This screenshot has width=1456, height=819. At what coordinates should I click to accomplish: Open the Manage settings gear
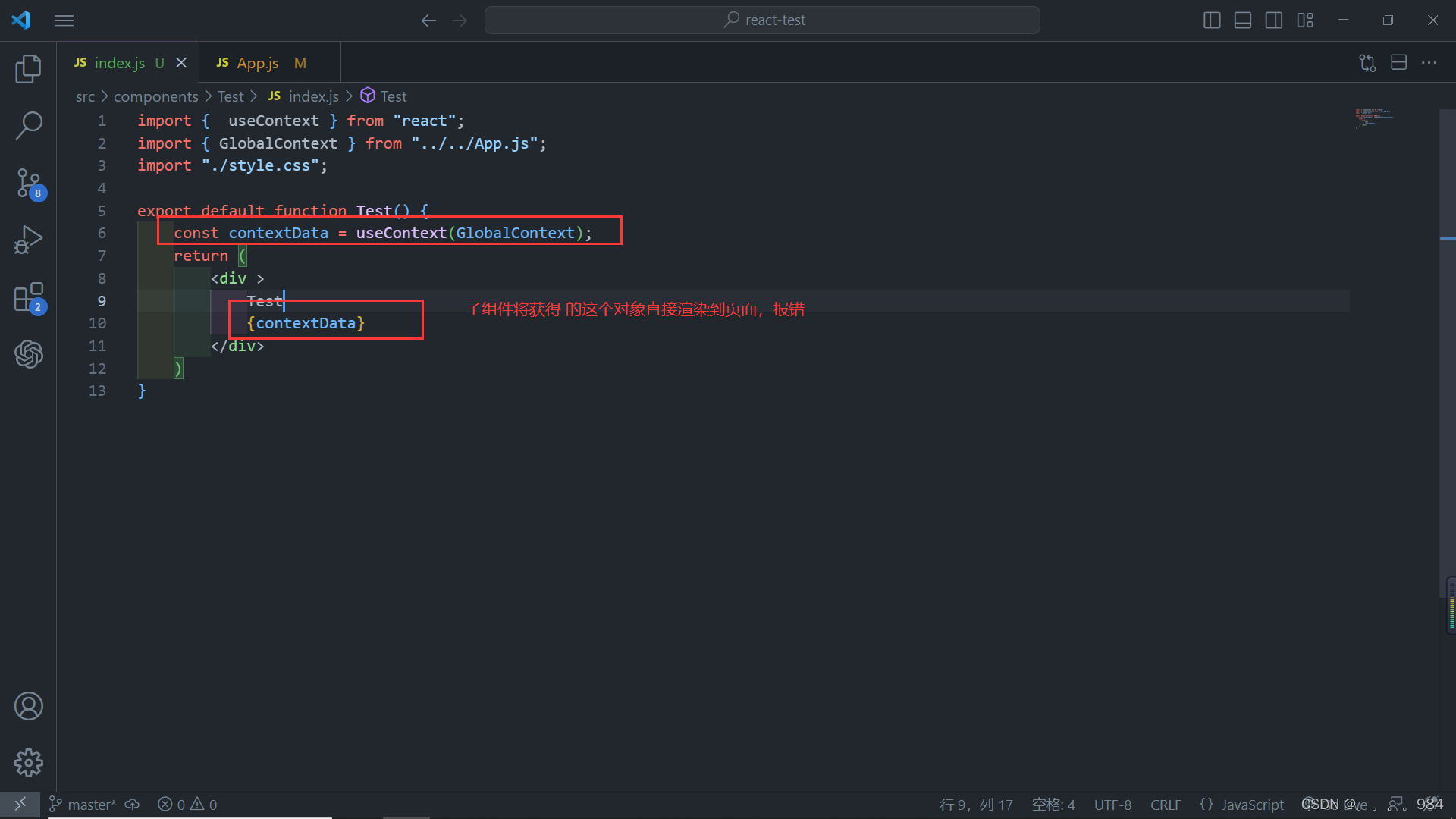pyautogui.click(x=28, y=762)
